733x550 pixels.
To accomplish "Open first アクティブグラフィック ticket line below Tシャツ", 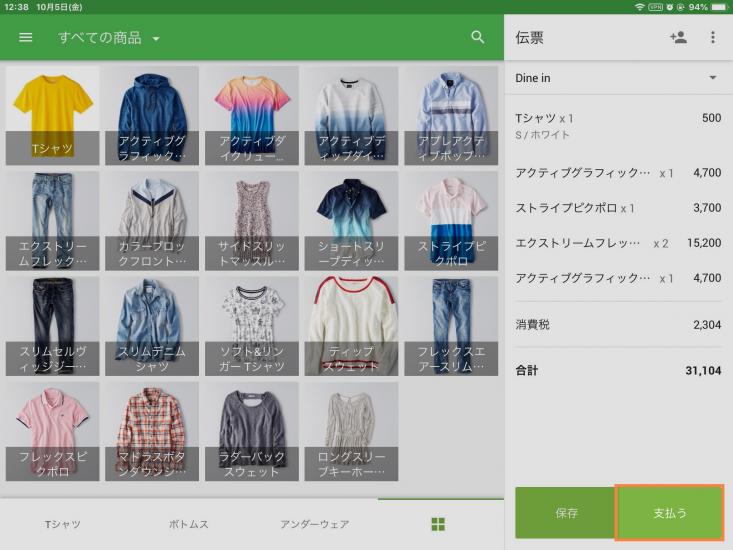I will pyautogui.click(x=618, y=173).
